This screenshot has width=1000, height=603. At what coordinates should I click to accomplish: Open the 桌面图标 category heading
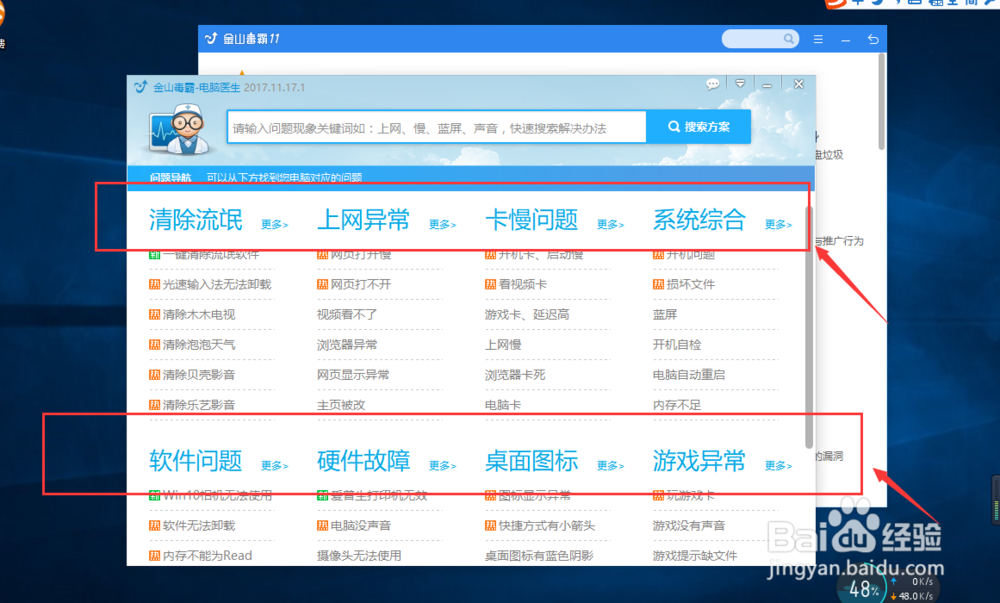531,460
